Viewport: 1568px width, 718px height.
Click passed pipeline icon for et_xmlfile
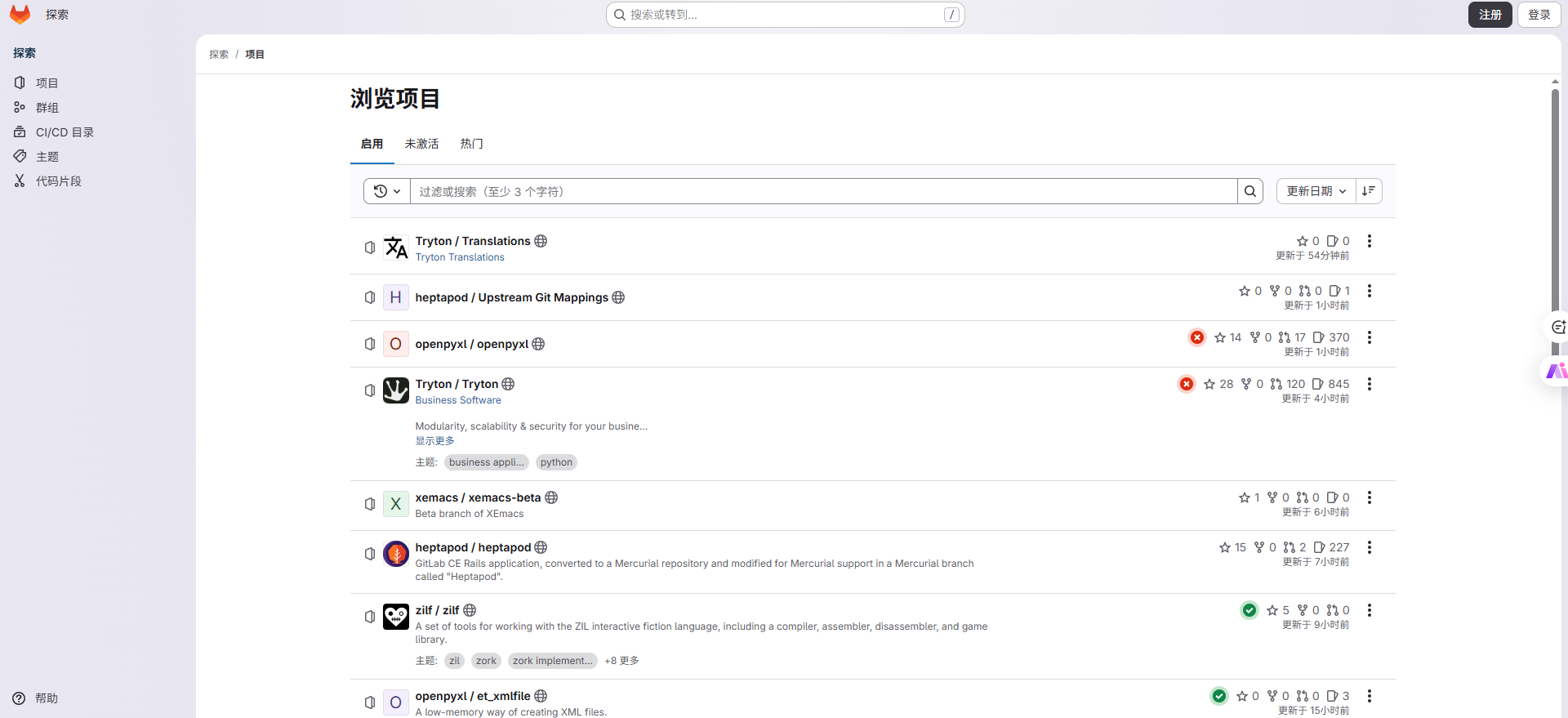[x=1219, y=696]
